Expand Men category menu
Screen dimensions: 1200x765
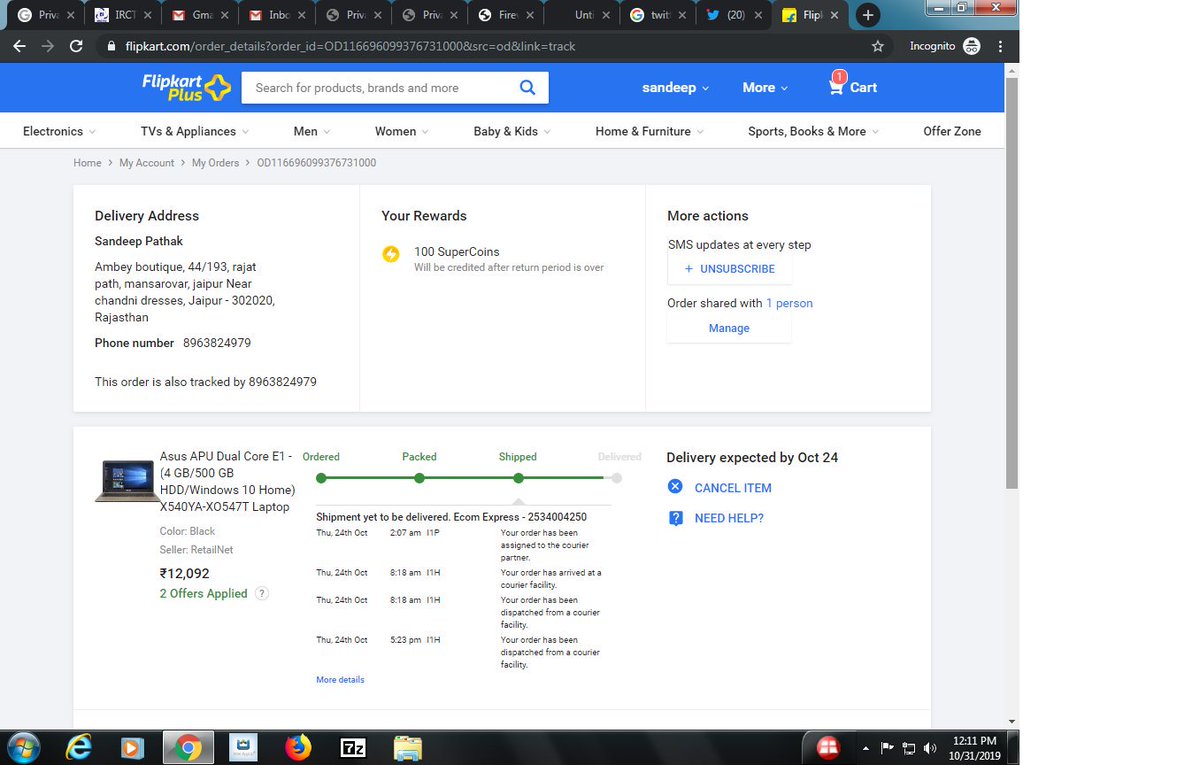[x=312, y=131]
